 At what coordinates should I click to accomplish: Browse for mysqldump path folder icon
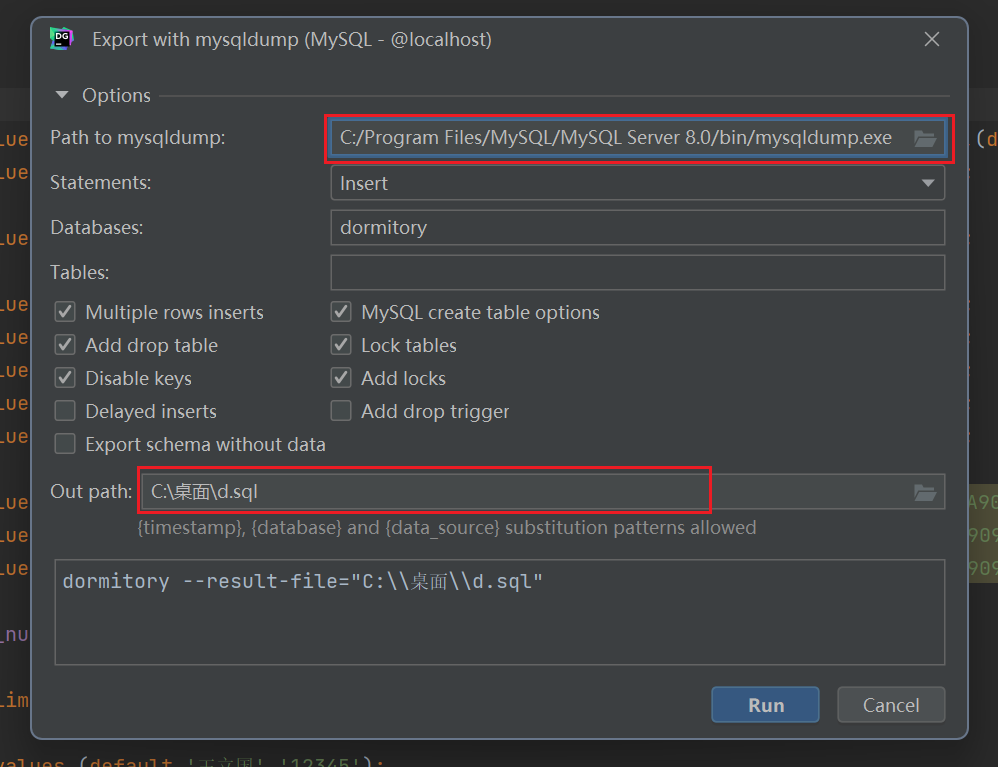pyautogui.click(x=924, y=138)
